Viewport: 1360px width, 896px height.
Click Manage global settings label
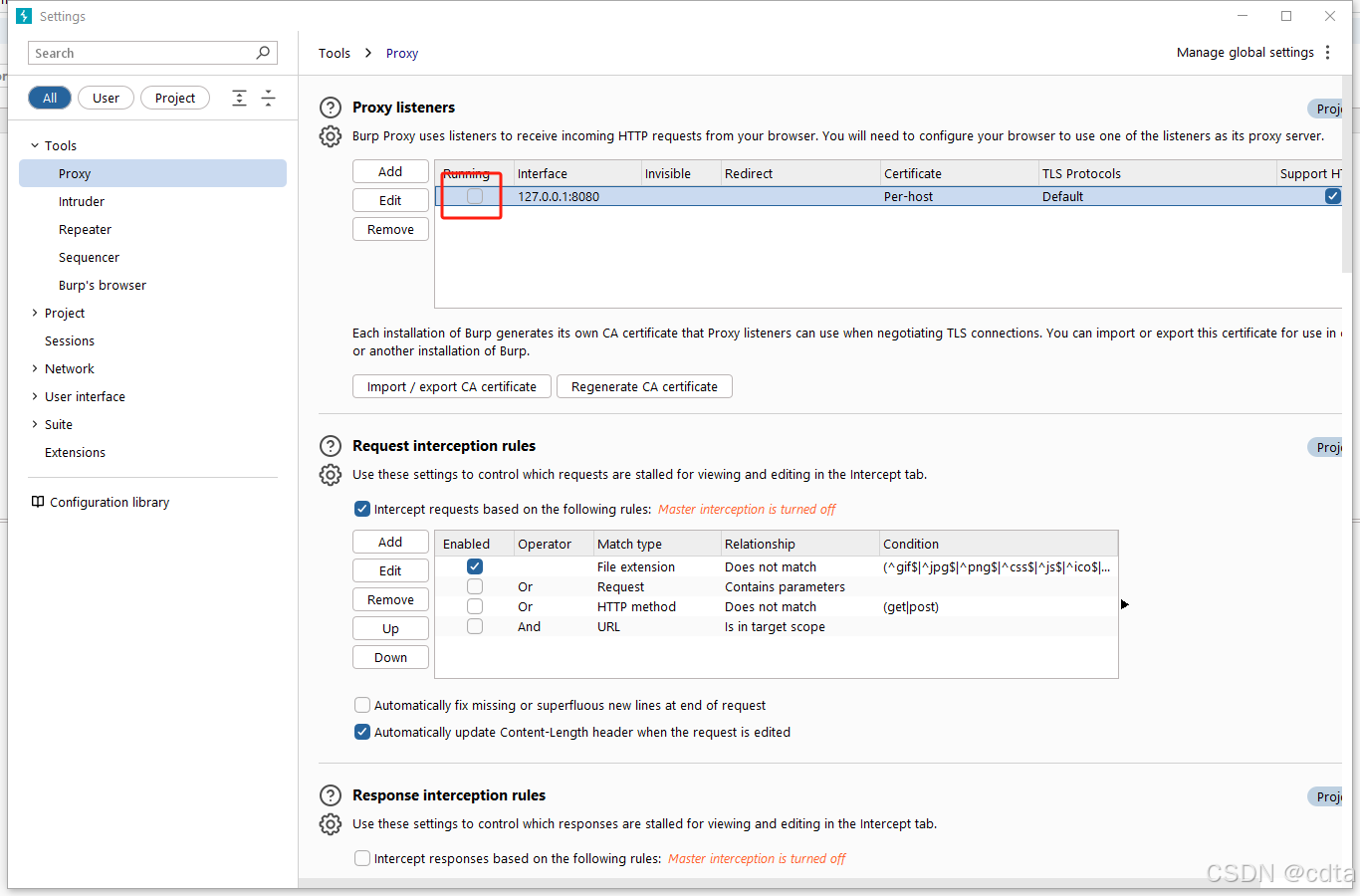(x=1246, y=52)
